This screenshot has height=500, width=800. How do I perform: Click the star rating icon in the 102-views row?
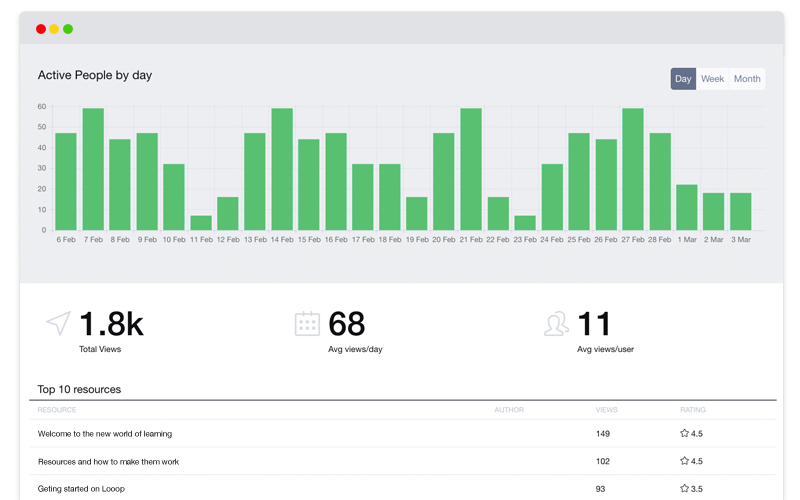pos(684,461)
